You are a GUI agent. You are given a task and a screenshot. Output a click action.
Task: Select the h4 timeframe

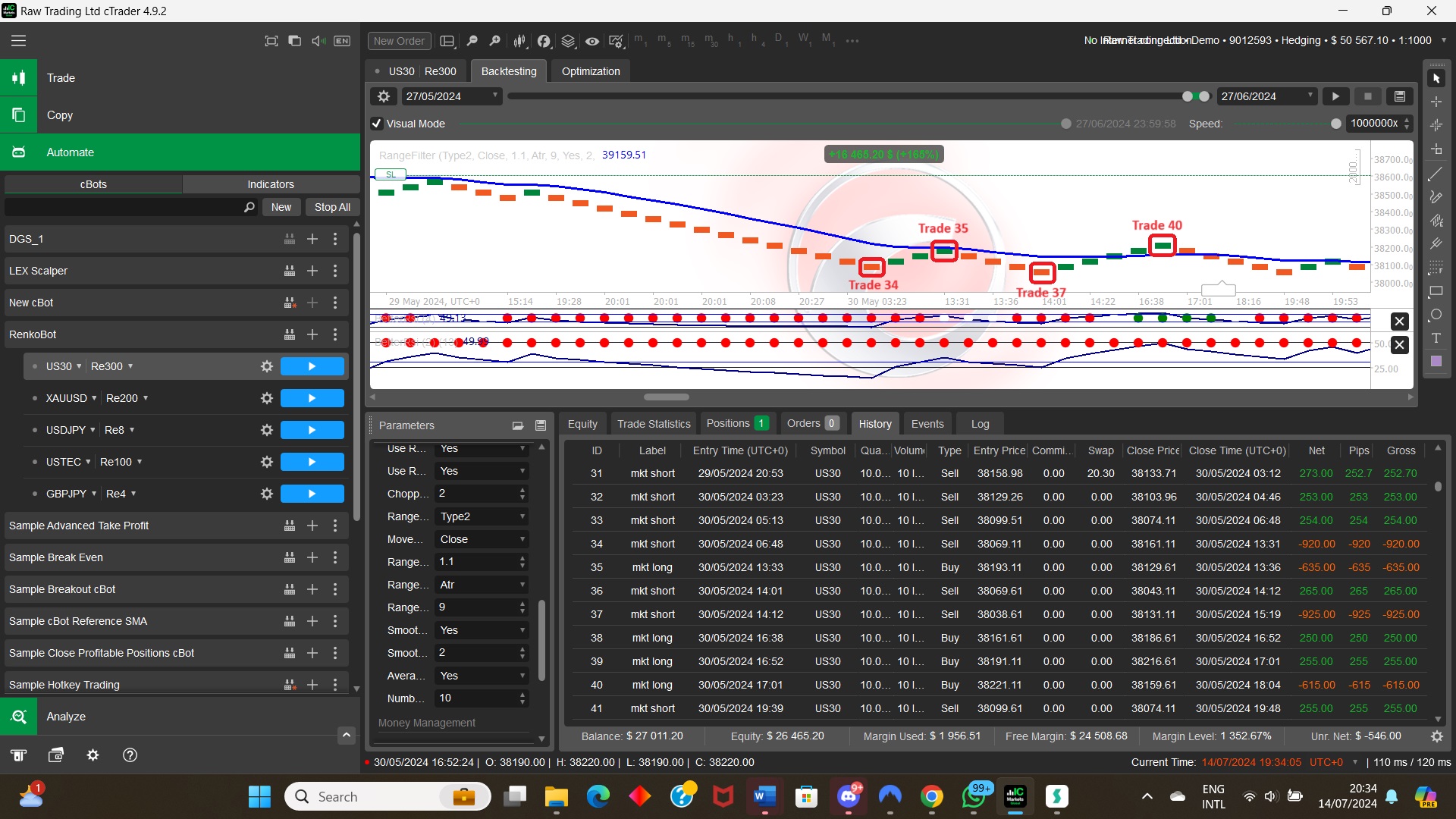(x=758, y=40)
